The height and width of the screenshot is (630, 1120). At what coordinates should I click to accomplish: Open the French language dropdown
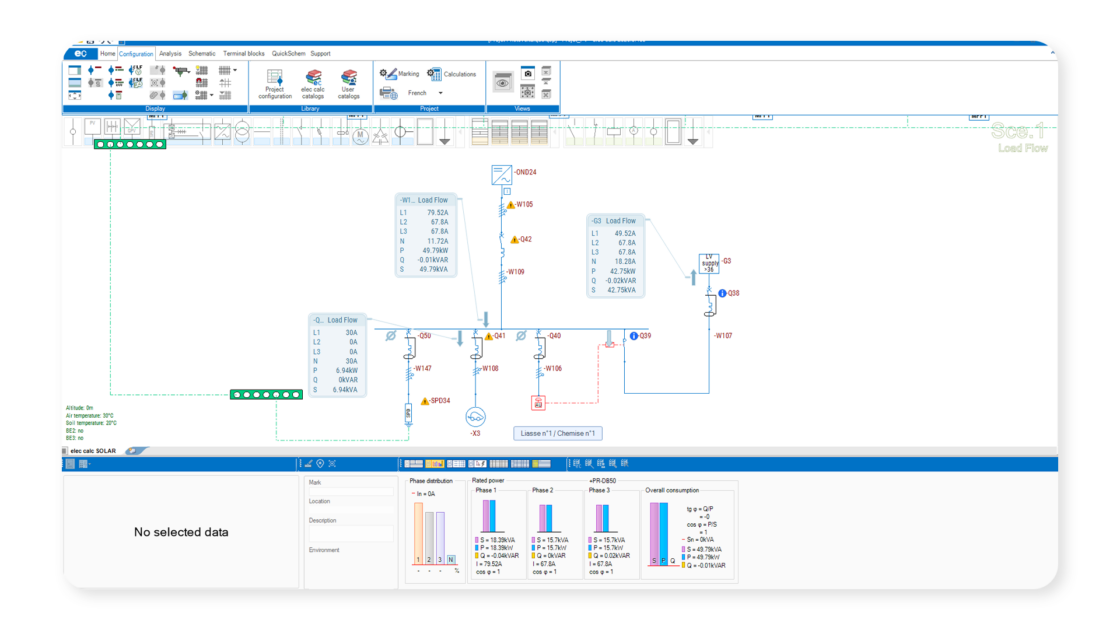click(x=441, y=93)
